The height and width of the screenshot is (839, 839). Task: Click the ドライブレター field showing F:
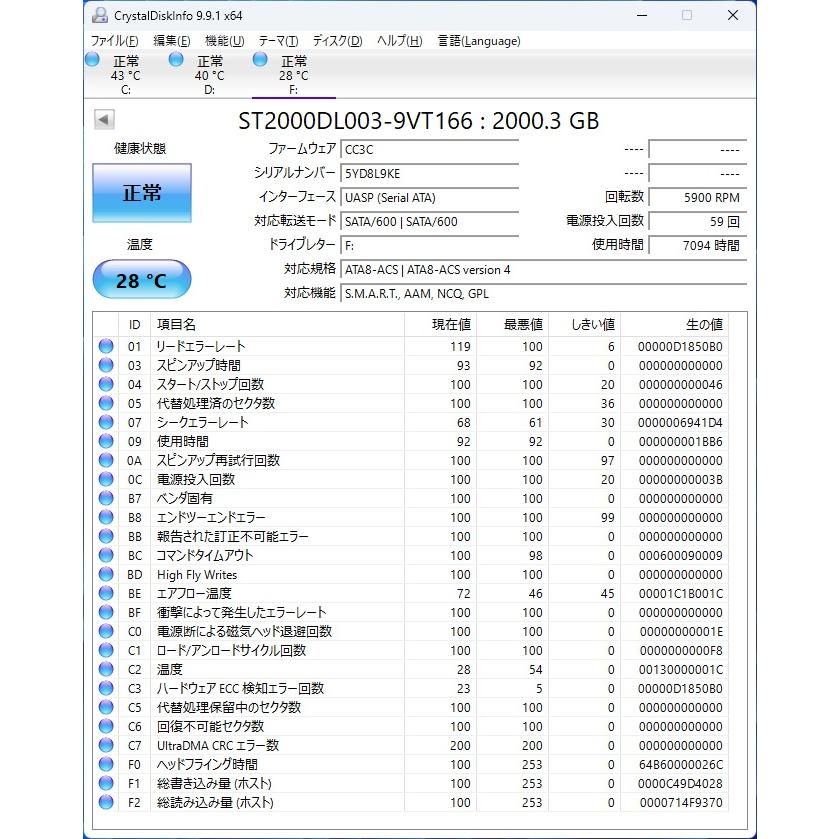(x=430, y=246)
